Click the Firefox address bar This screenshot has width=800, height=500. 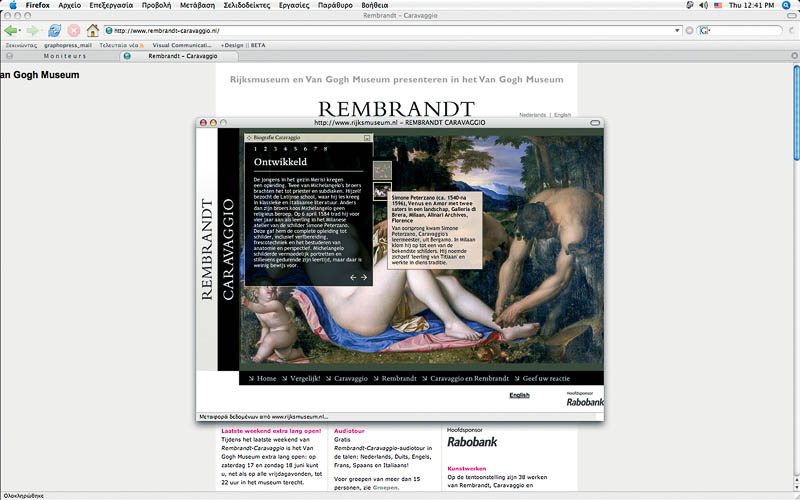[x=393, y=31]
